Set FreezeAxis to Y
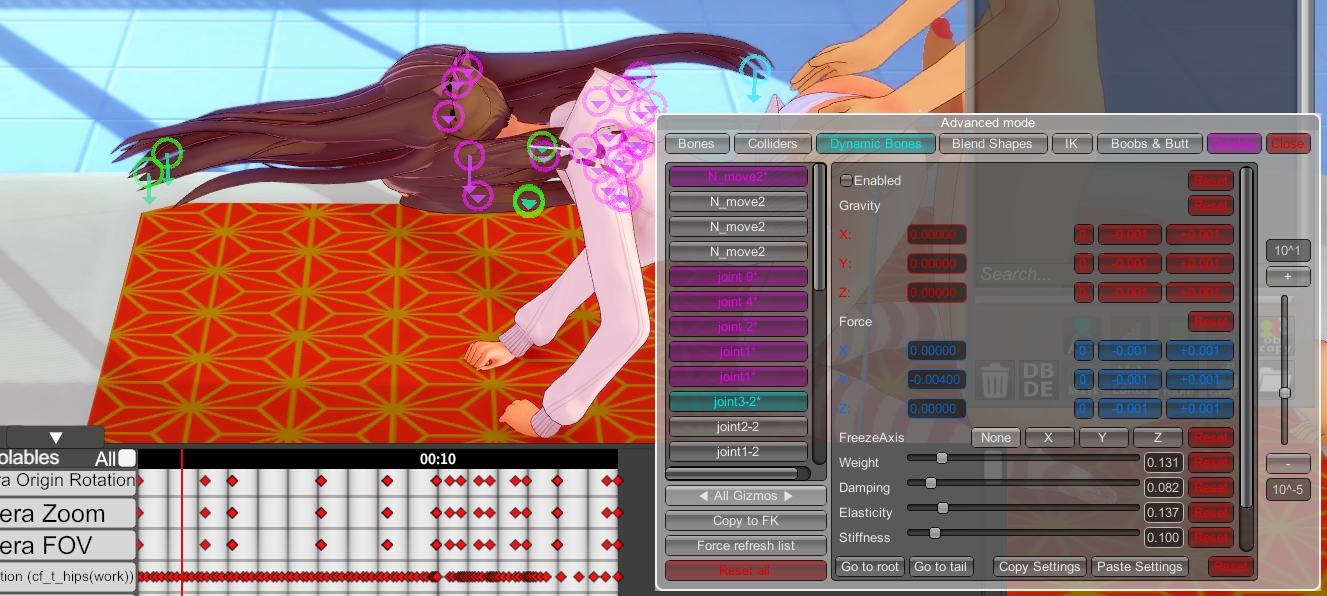1327x596 pixels. pyautogui.click(x=1104, y=438)
